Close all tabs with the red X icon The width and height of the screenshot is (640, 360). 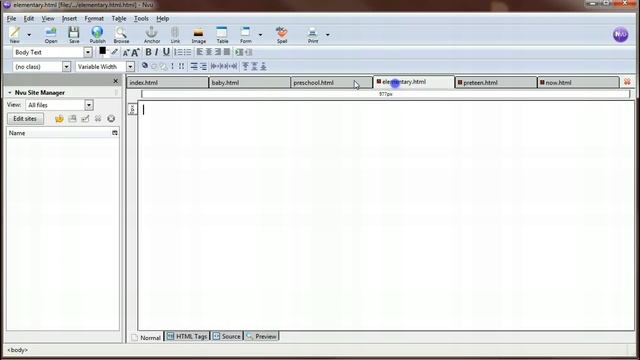tap(627, 82)
